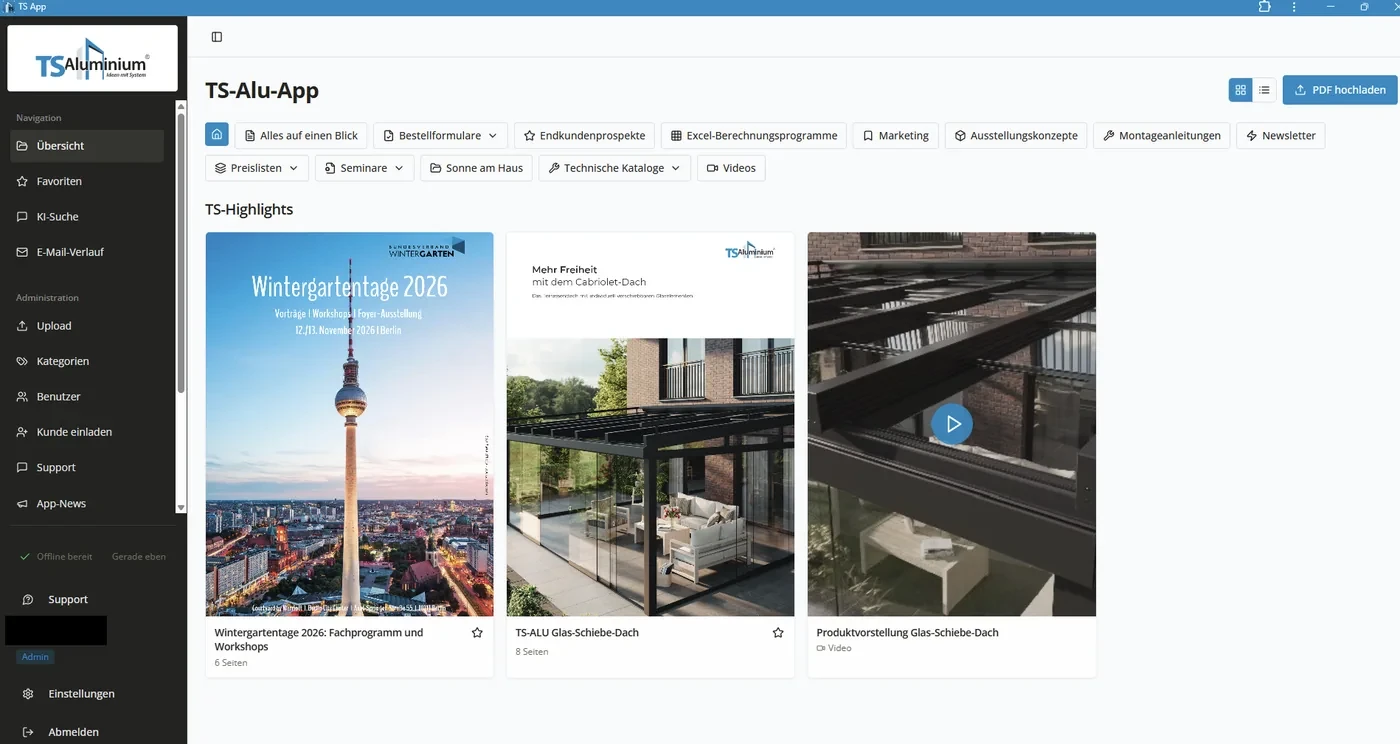The image size is (1400, 744).
Task: Open KI-Suche page
Action: pyautogui.click(x=87, y=217)
